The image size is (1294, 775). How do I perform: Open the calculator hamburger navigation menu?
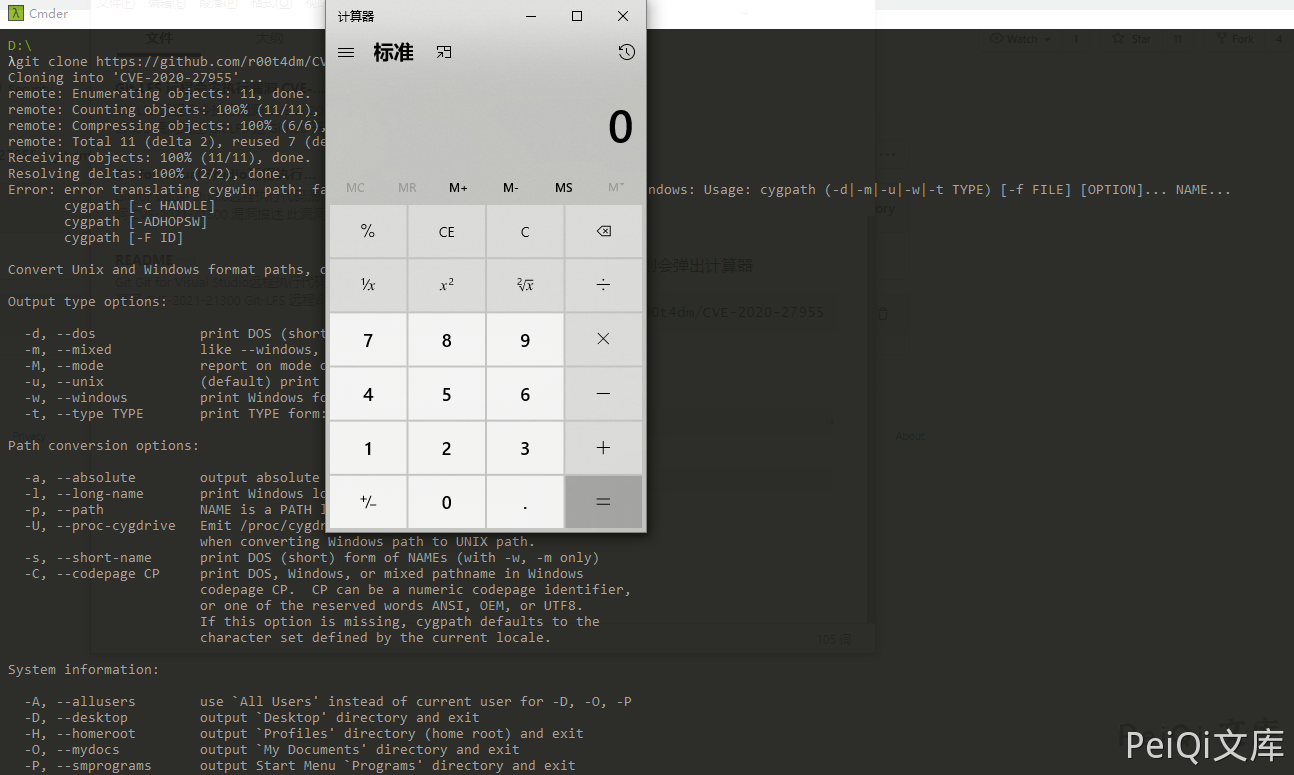(x=346, y=53)
